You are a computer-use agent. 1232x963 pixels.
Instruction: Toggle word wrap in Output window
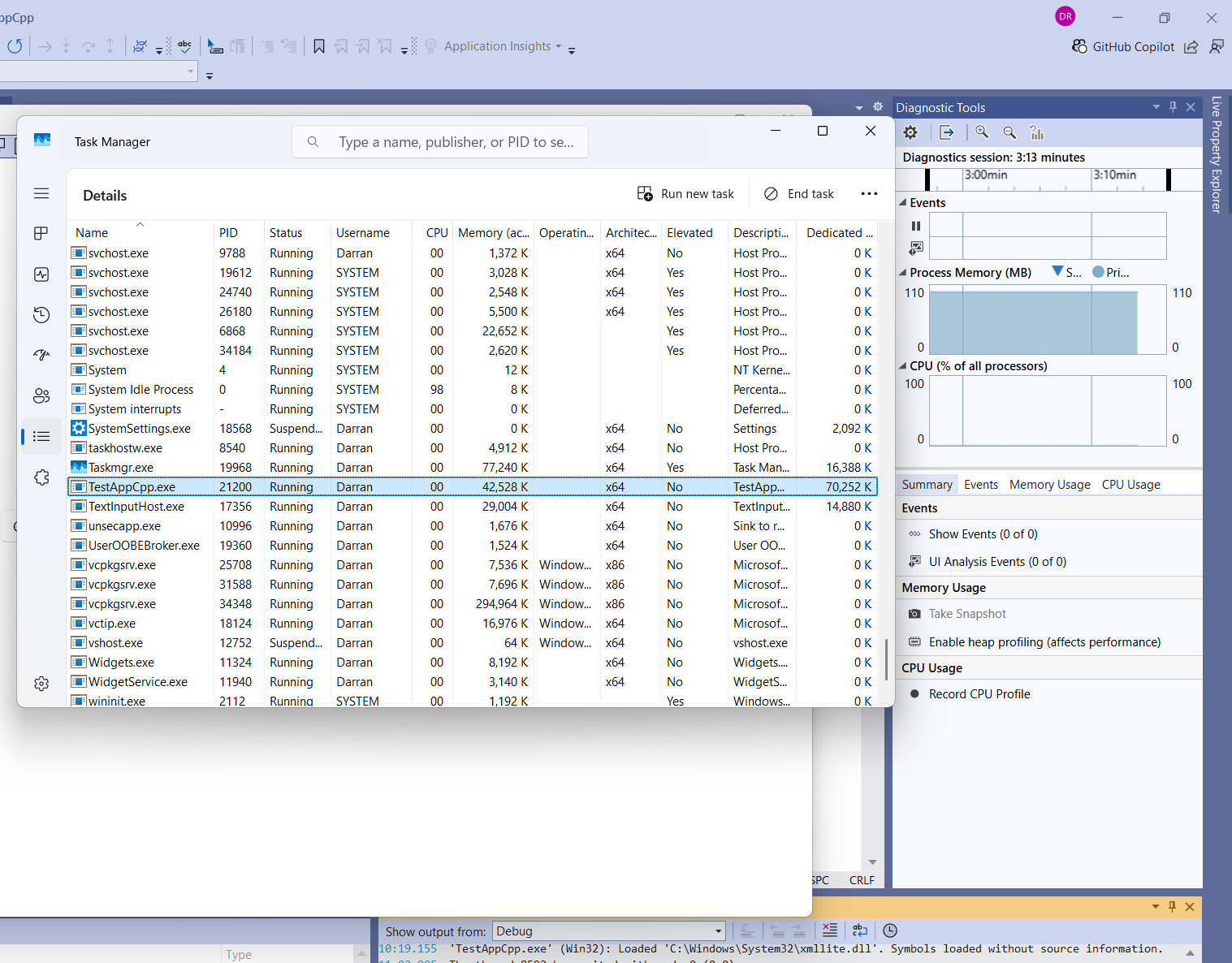coord(860,931)
